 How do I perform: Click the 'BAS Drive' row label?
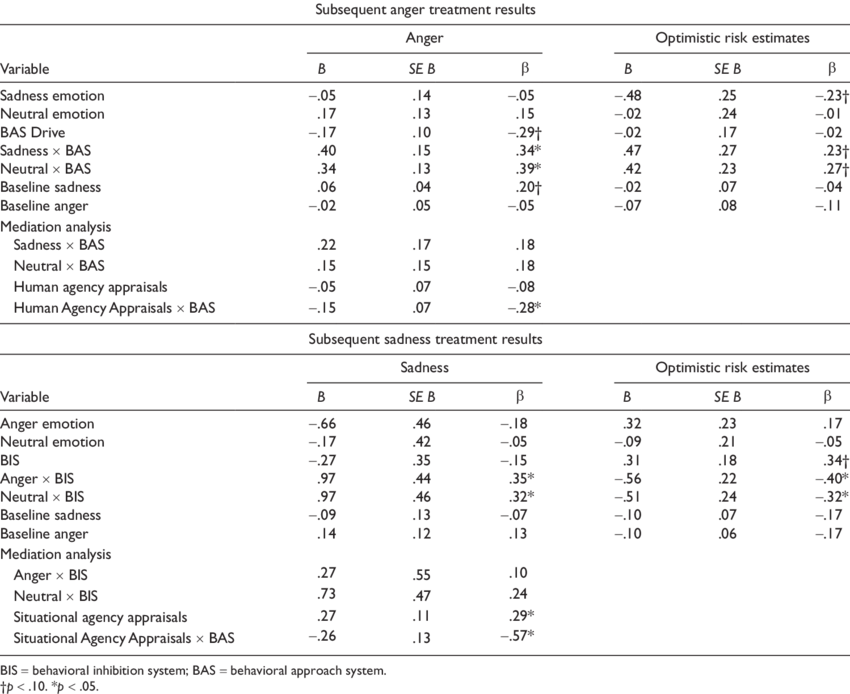(x=33, y=133)
